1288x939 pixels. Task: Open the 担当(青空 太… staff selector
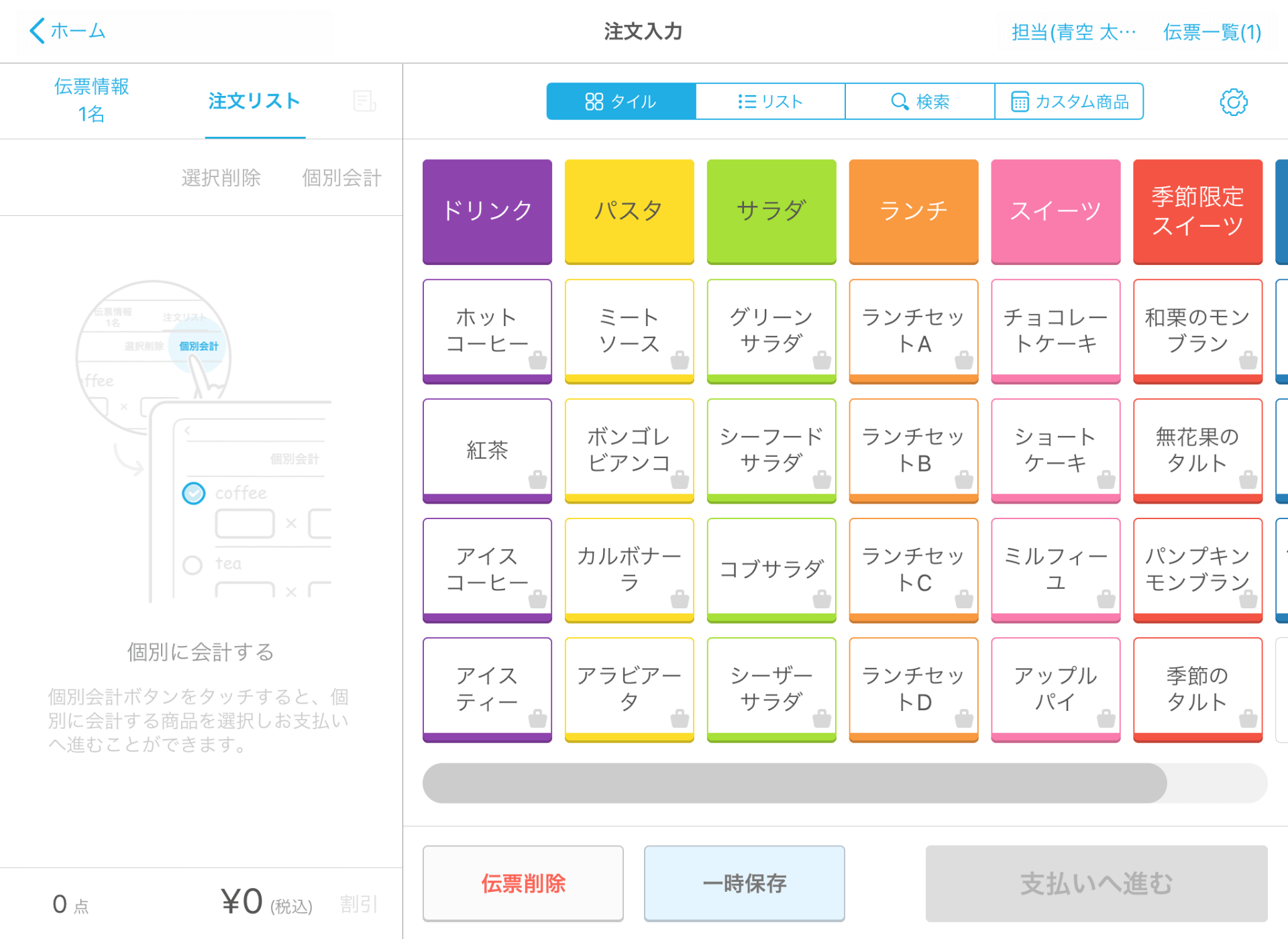tap(1074, 32)
